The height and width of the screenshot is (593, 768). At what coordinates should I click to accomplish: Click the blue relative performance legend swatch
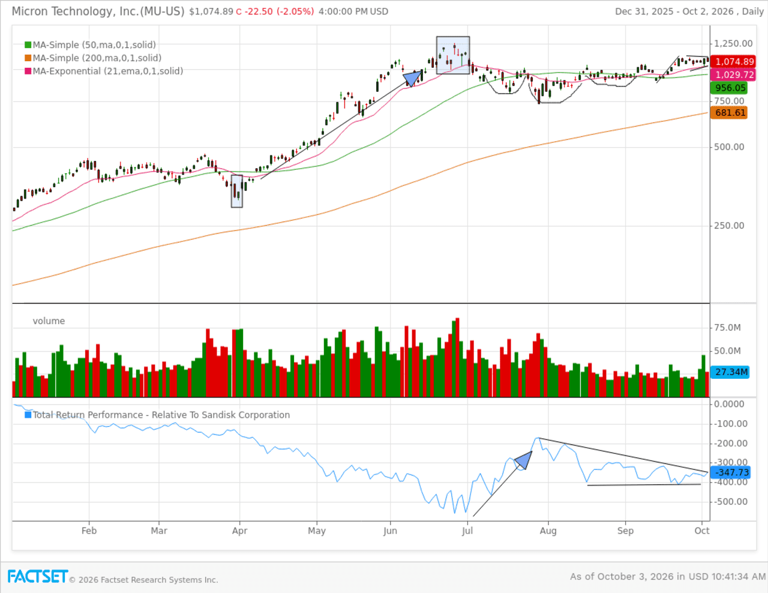(28, 415)
